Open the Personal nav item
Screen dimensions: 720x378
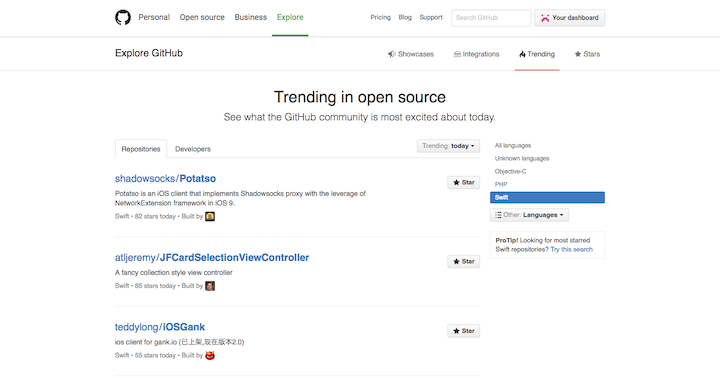tap(154, 17)
